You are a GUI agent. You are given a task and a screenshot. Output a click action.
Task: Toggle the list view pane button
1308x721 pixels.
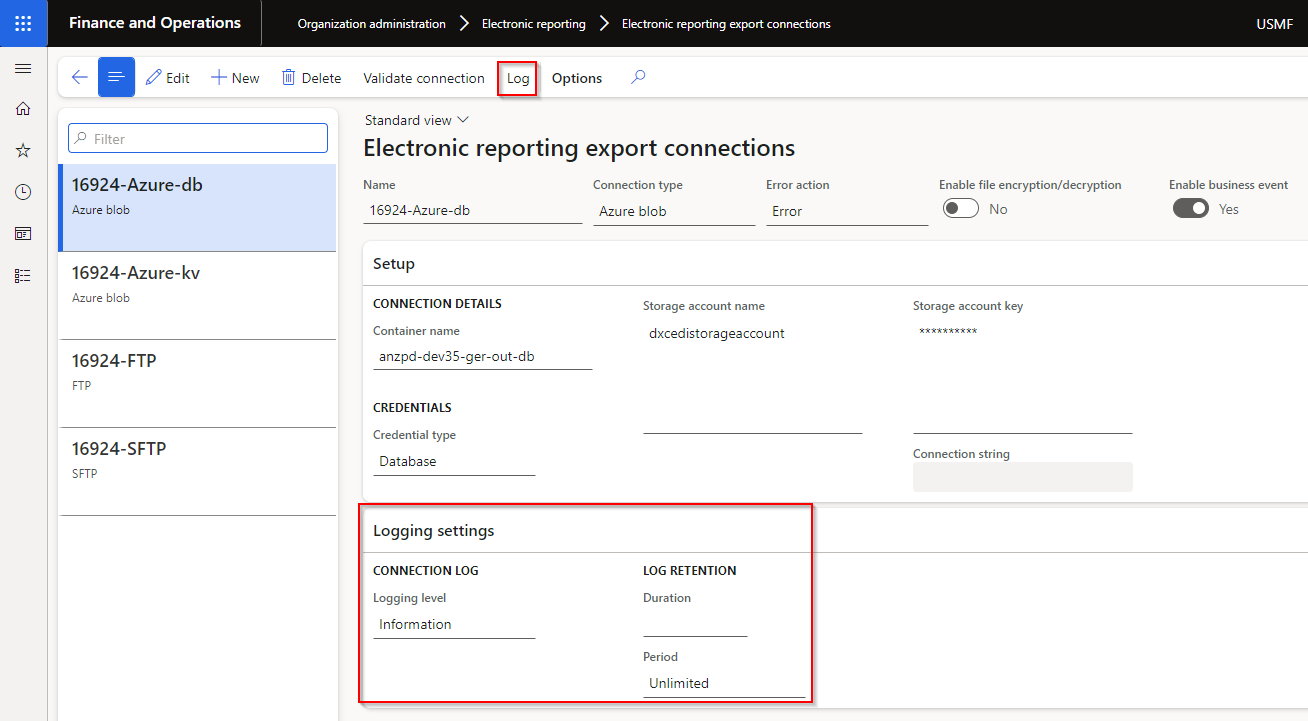116,77
